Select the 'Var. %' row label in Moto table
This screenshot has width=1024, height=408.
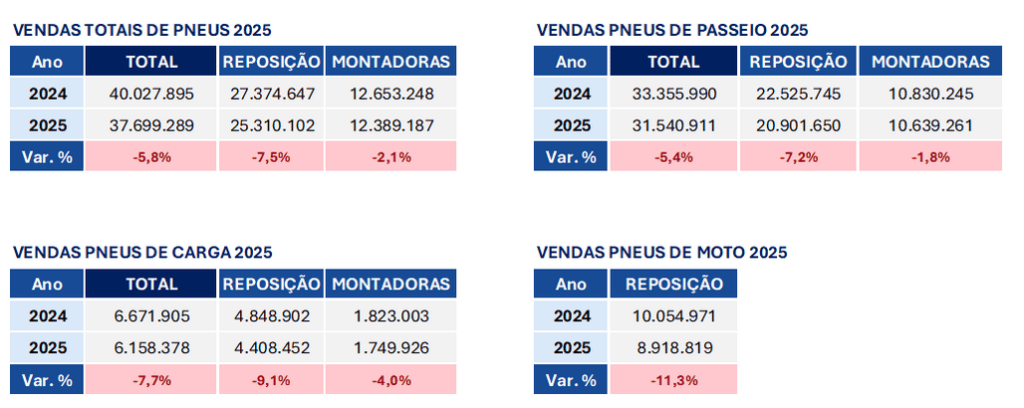point(570,379)
